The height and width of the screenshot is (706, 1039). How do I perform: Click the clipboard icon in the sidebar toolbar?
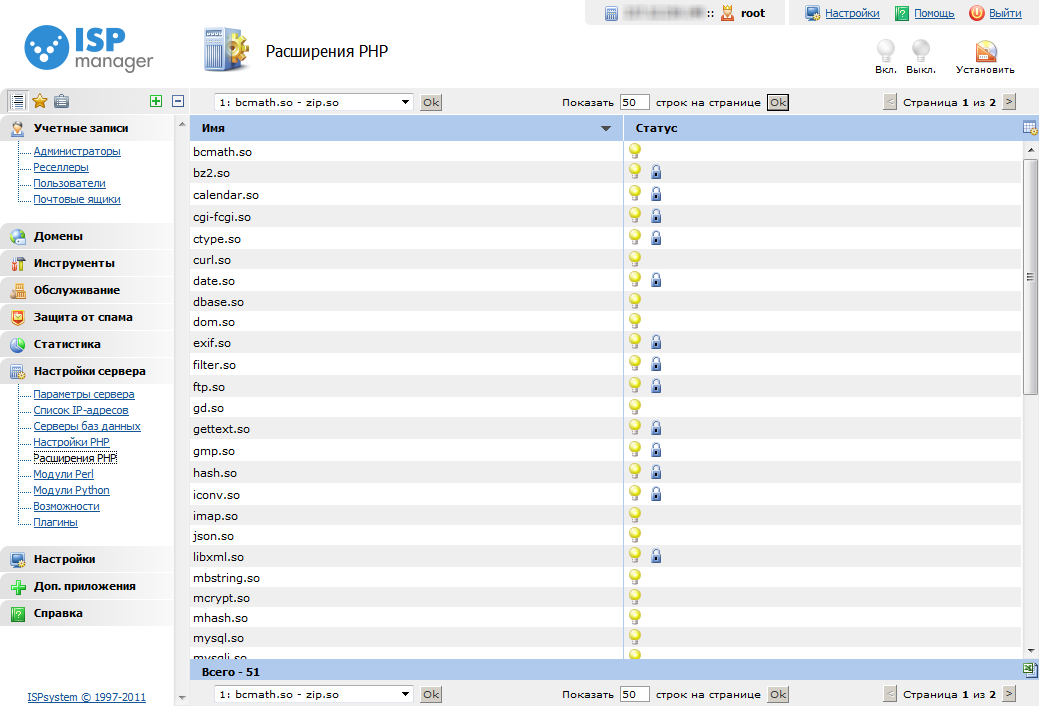[x=62, y=101]
